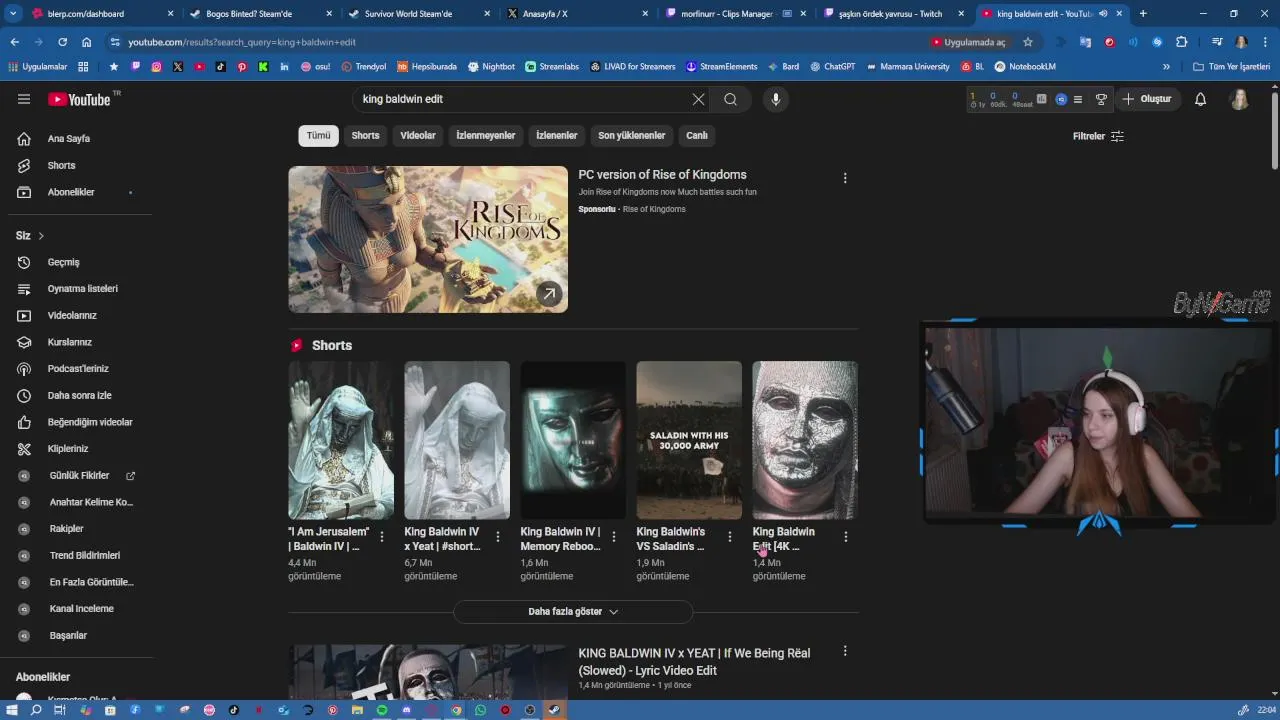The height and width of the screenshot is (720, 1280).
Task: Select the Shorts filter chip
Action: (365, 135)
